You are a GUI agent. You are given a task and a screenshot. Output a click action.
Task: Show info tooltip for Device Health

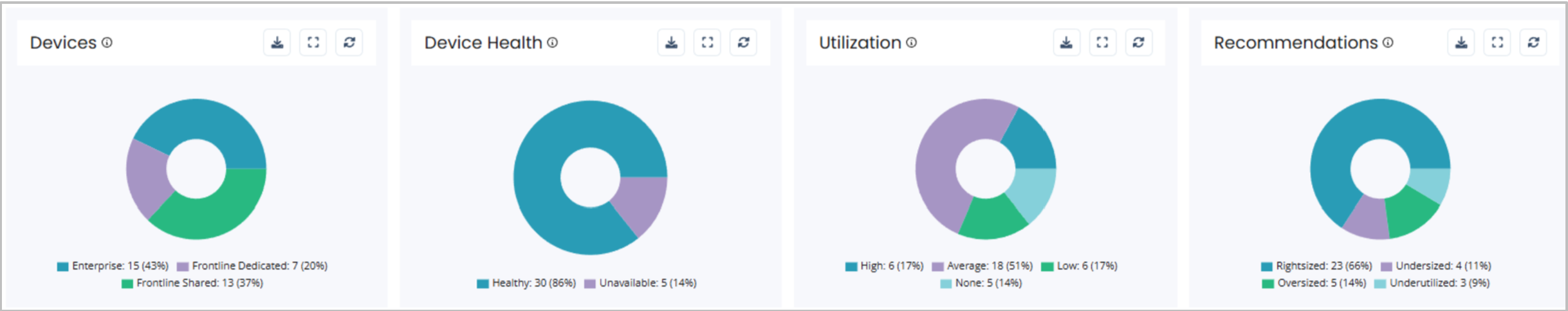553,42
